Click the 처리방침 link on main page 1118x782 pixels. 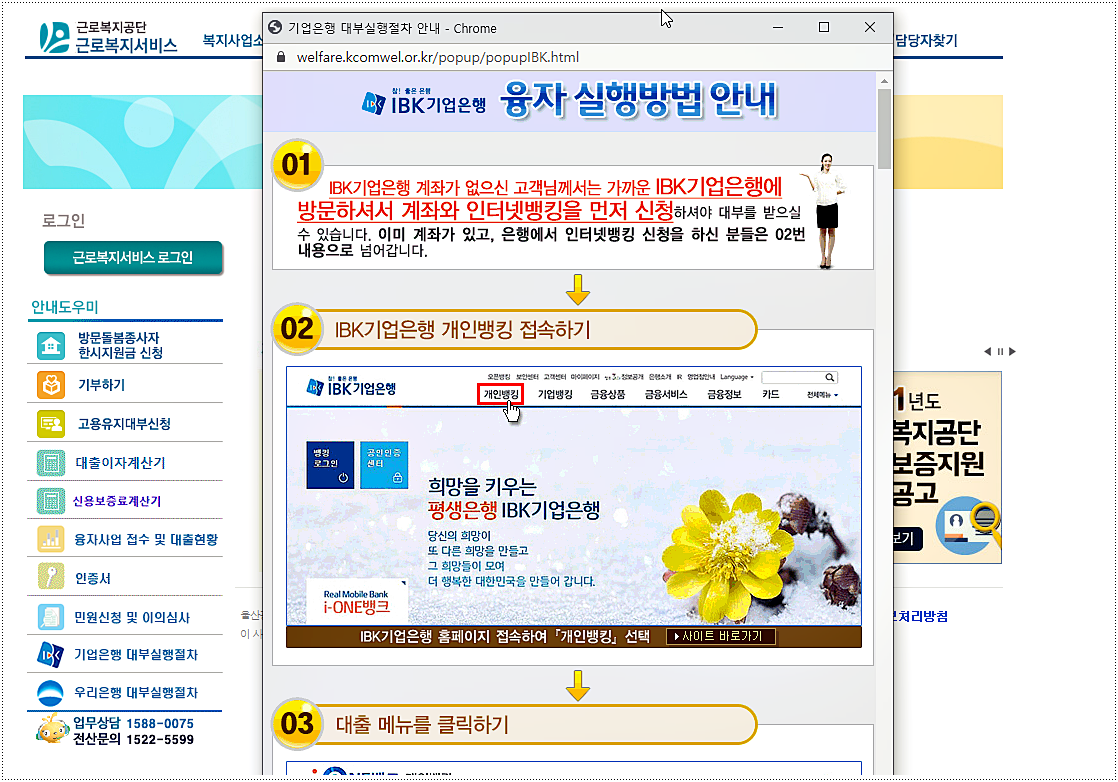921,616
